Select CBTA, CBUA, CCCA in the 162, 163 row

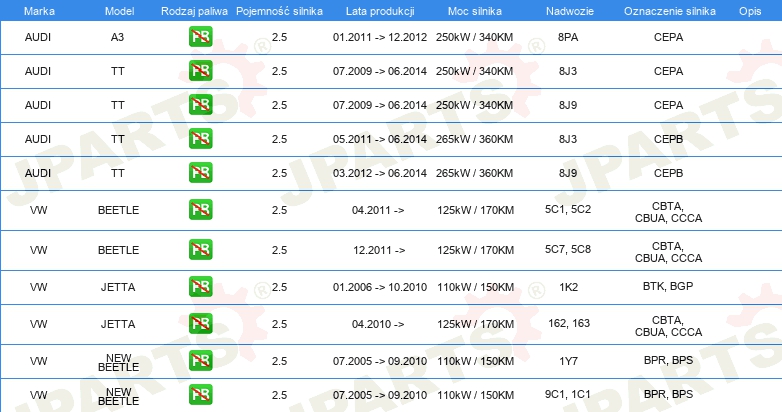tap(668, 326)
